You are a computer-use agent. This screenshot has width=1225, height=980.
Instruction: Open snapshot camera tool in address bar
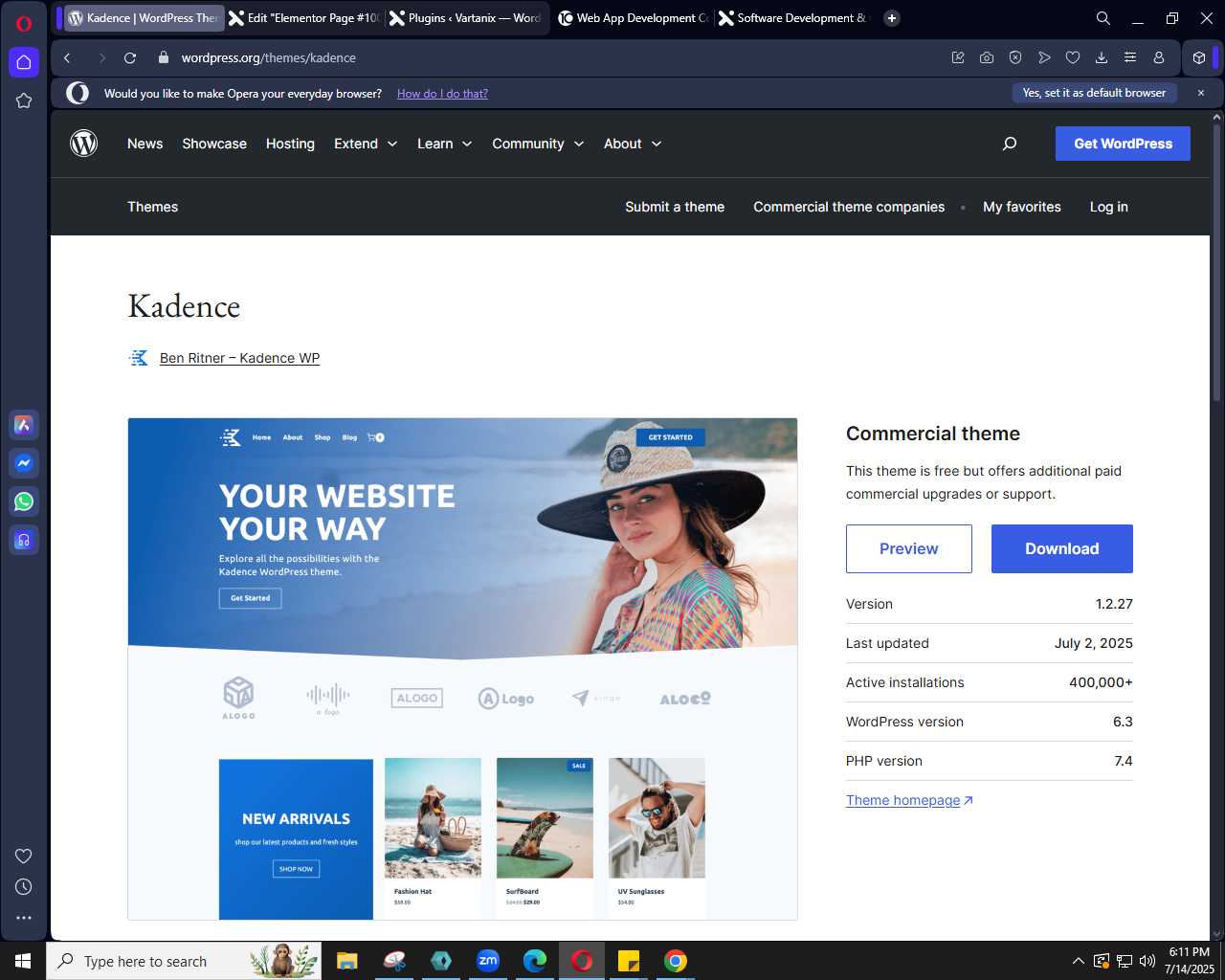click(987, 57)
